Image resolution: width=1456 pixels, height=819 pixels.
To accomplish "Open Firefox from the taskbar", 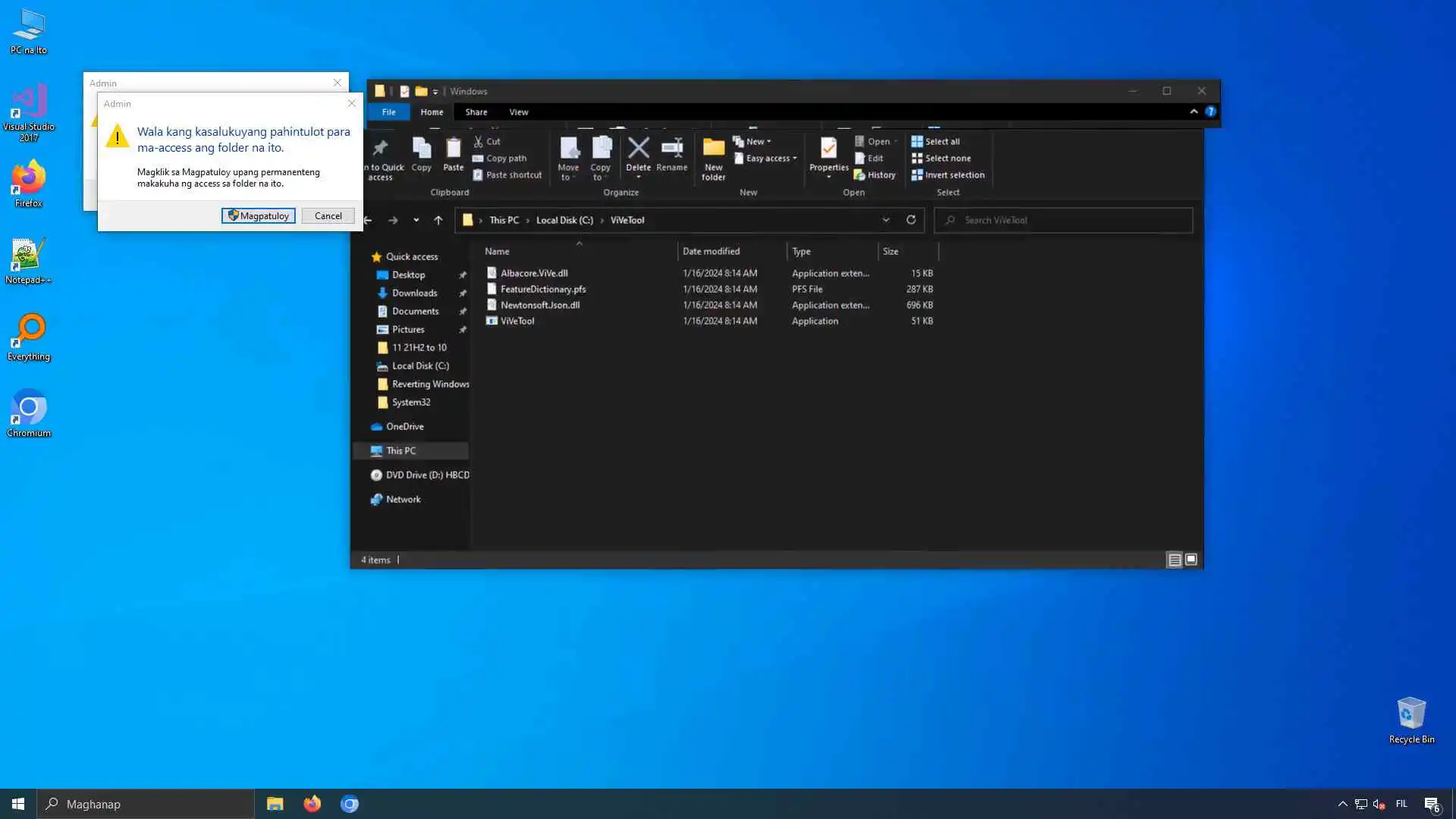I will click(312, 804).
